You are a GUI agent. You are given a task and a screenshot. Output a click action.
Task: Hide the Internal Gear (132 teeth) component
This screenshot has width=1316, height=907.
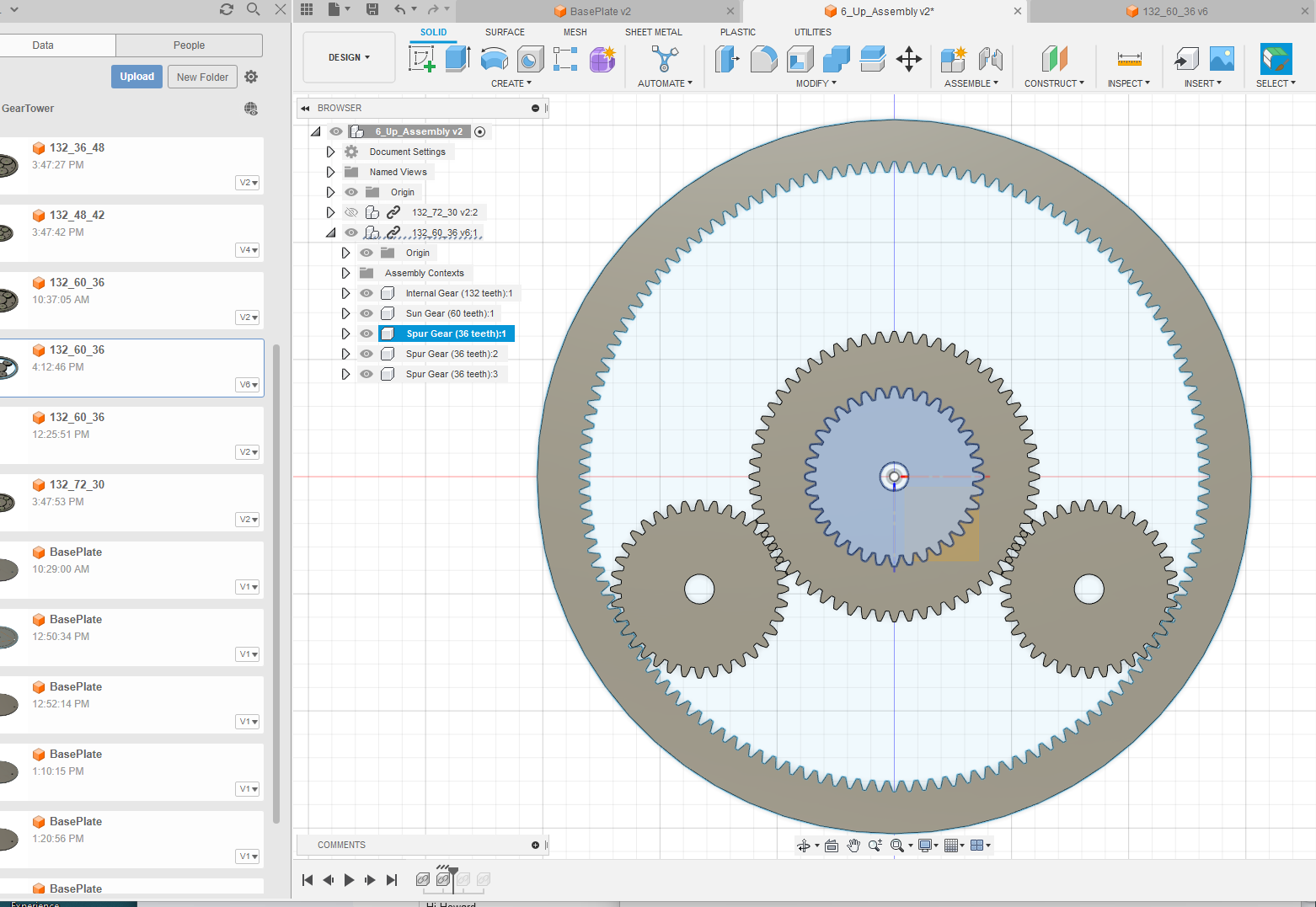point(366,292)
